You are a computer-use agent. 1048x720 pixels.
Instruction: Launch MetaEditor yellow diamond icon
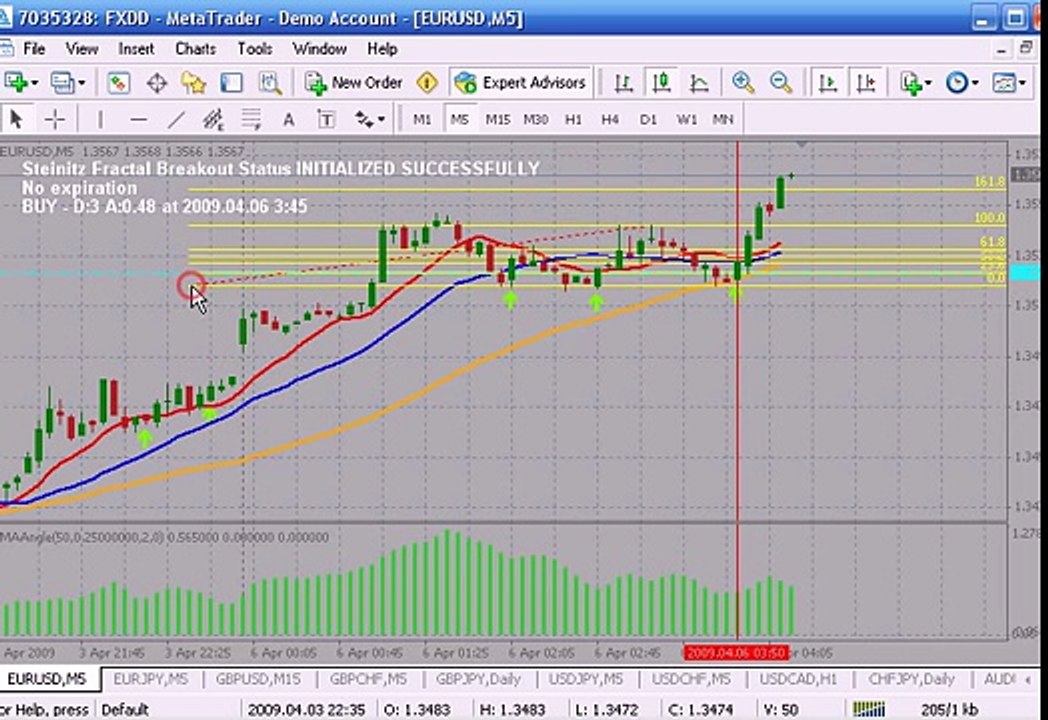[427, 83]
